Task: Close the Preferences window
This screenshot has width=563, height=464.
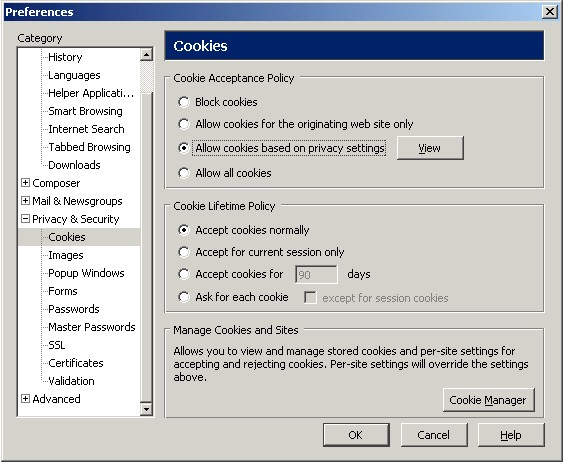Action: [550, 12]
